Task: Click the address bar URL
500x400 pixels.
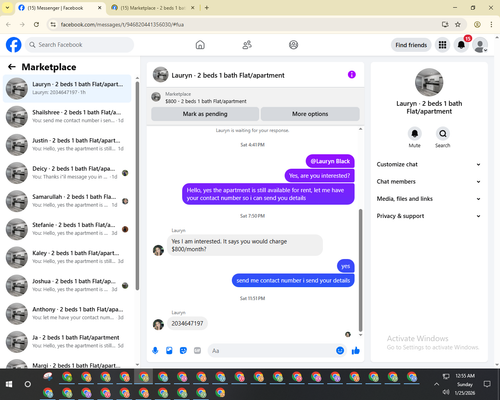Action: click(x=122, y=24)
